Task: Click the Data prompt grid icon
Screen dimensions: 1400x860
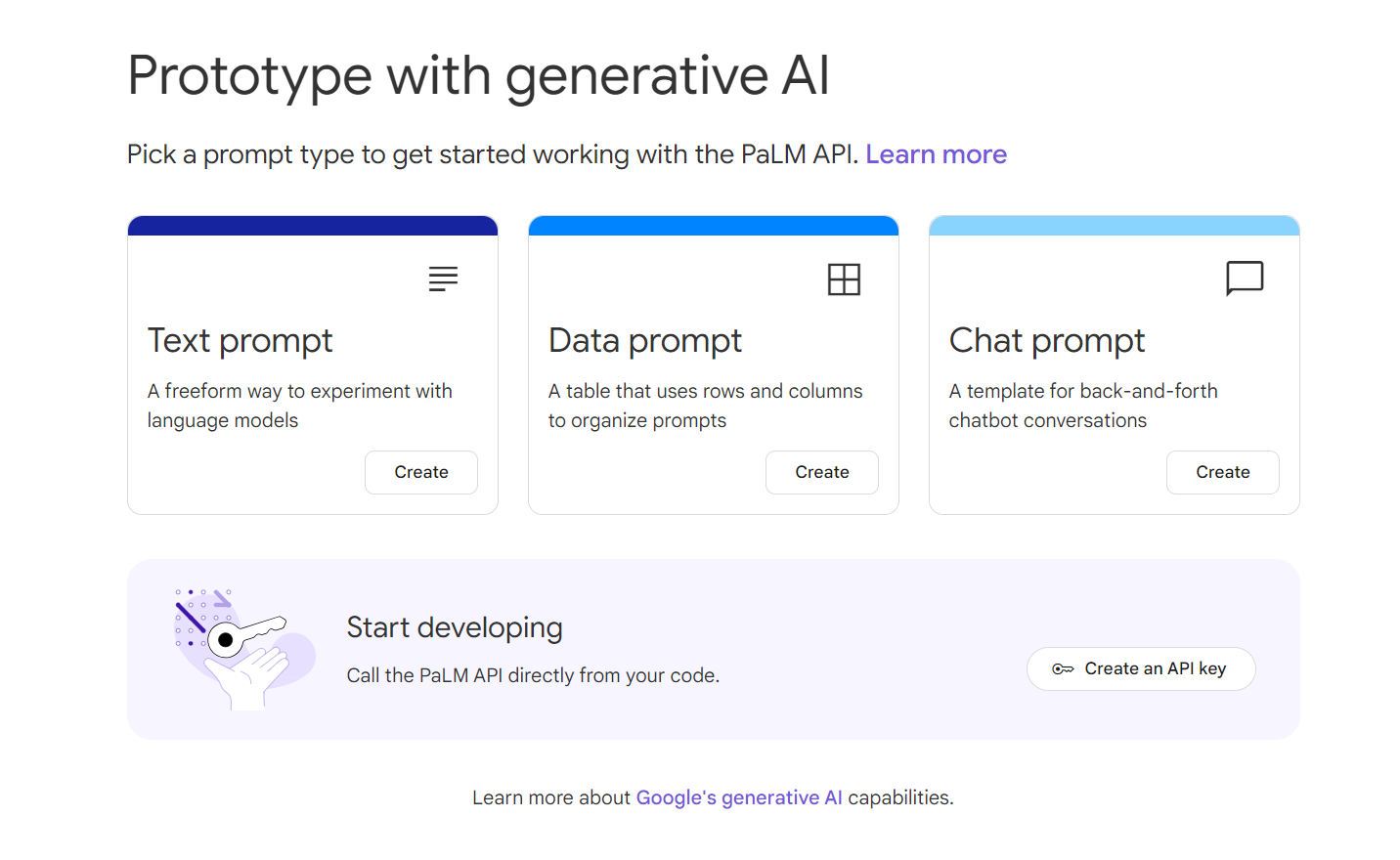Action: coord(844,279)
